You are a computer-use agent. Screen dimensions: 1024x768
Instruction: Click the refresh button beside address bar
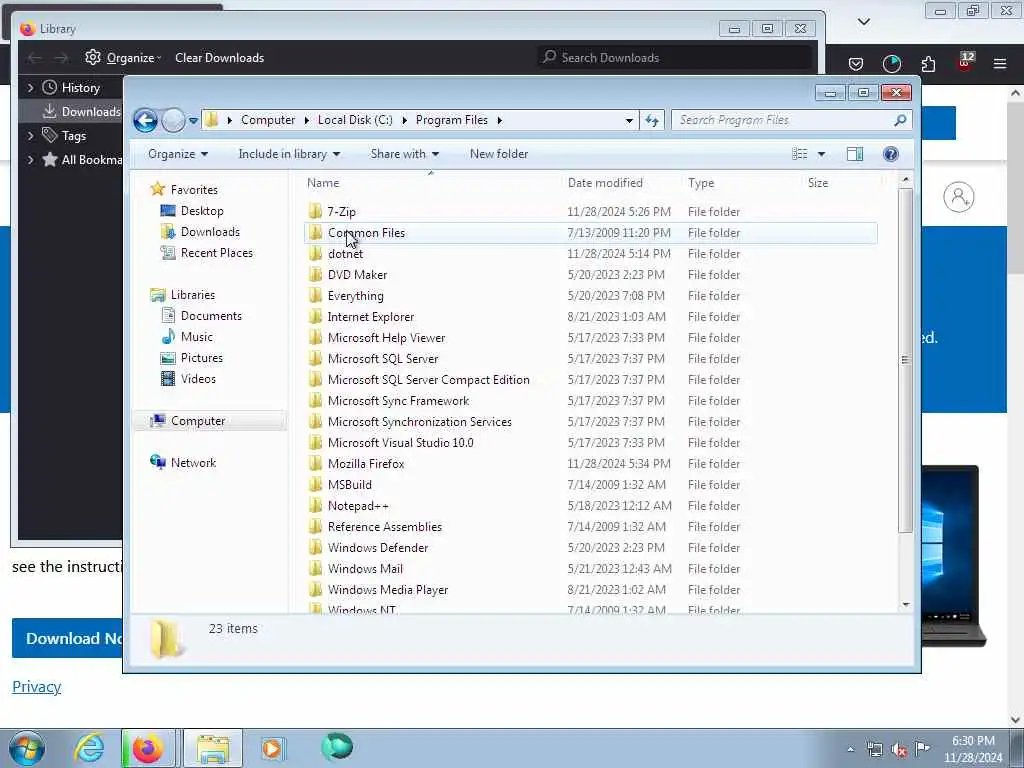(652, 120)
